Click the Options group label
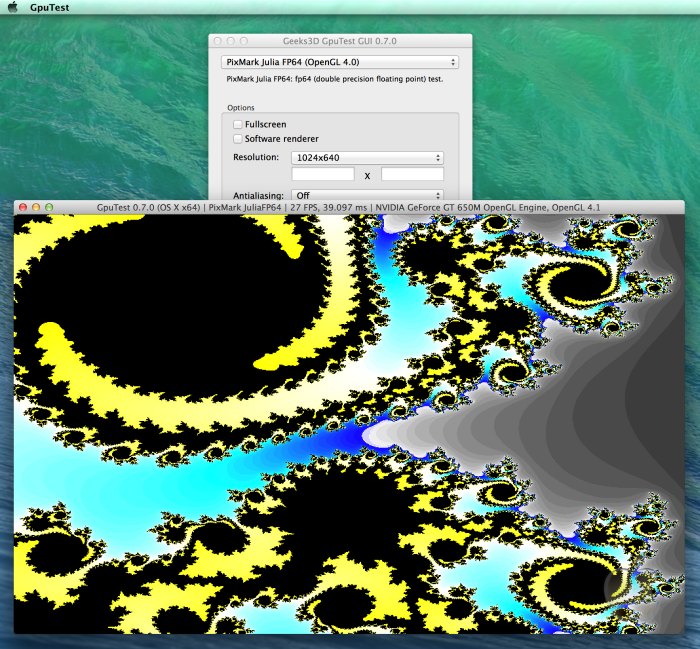700x649 pixels. (241, 108)
